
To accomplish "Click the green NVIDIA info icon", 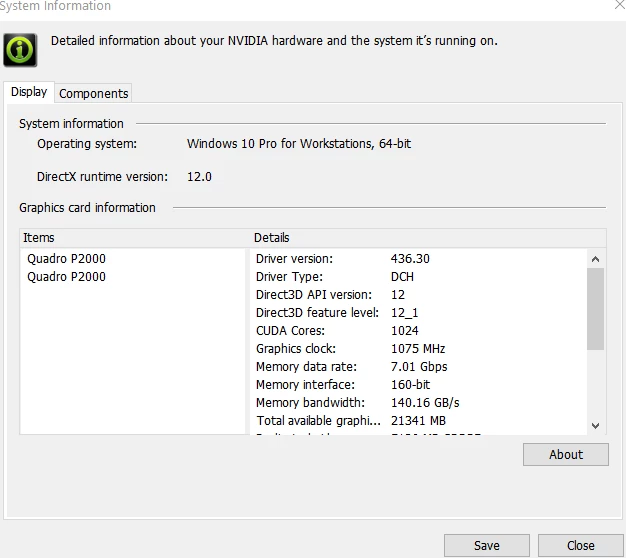I will click(x=20, y=50).
